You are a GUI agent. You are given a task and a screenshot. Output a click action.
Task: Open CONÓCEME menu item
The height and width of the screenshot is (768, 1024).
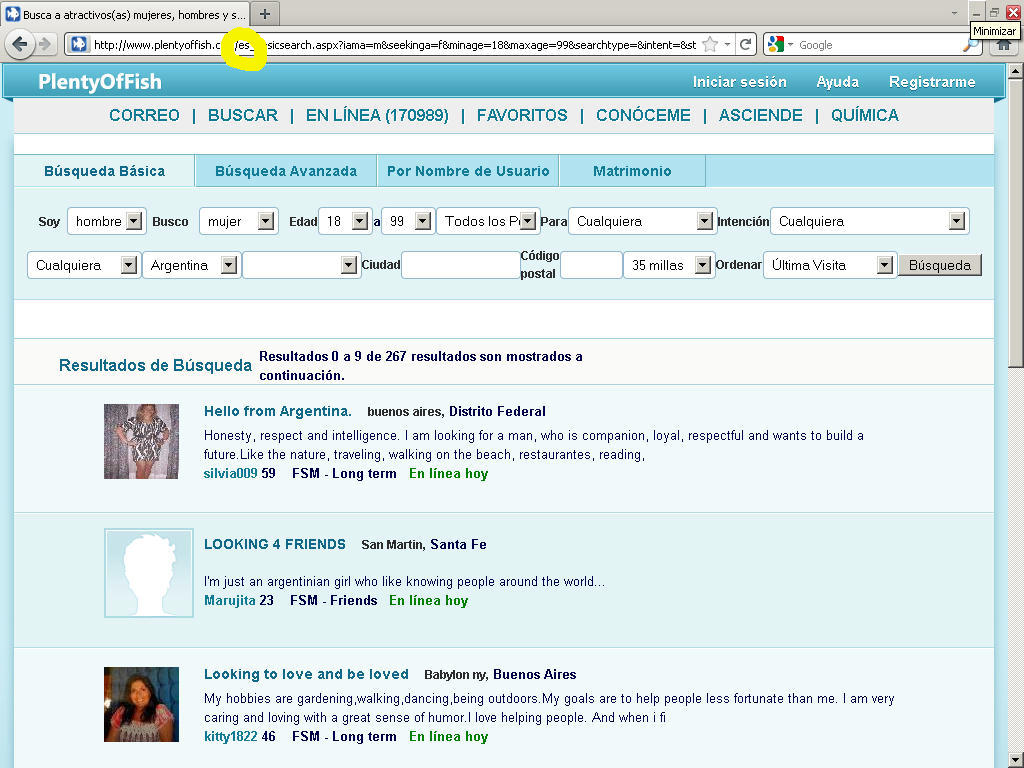(643, 115)
